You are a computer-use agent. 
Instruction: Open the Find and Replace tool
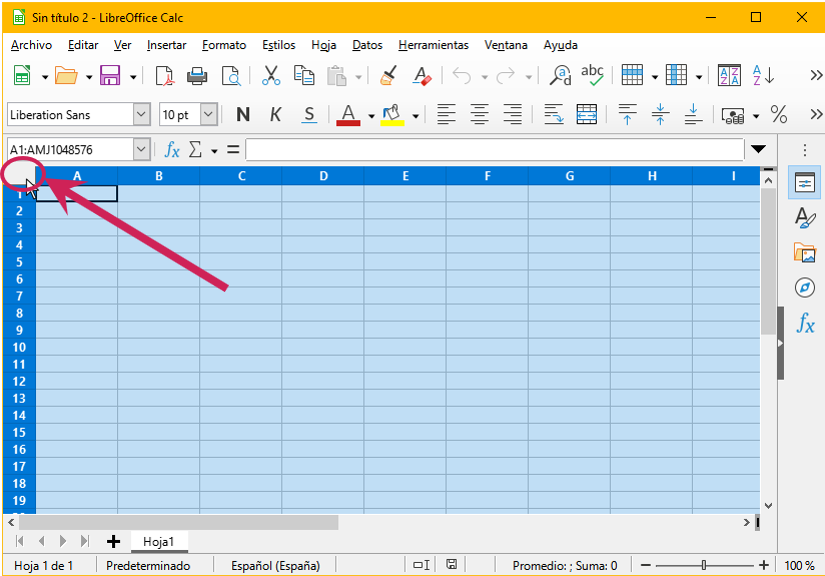pos(561,76)
